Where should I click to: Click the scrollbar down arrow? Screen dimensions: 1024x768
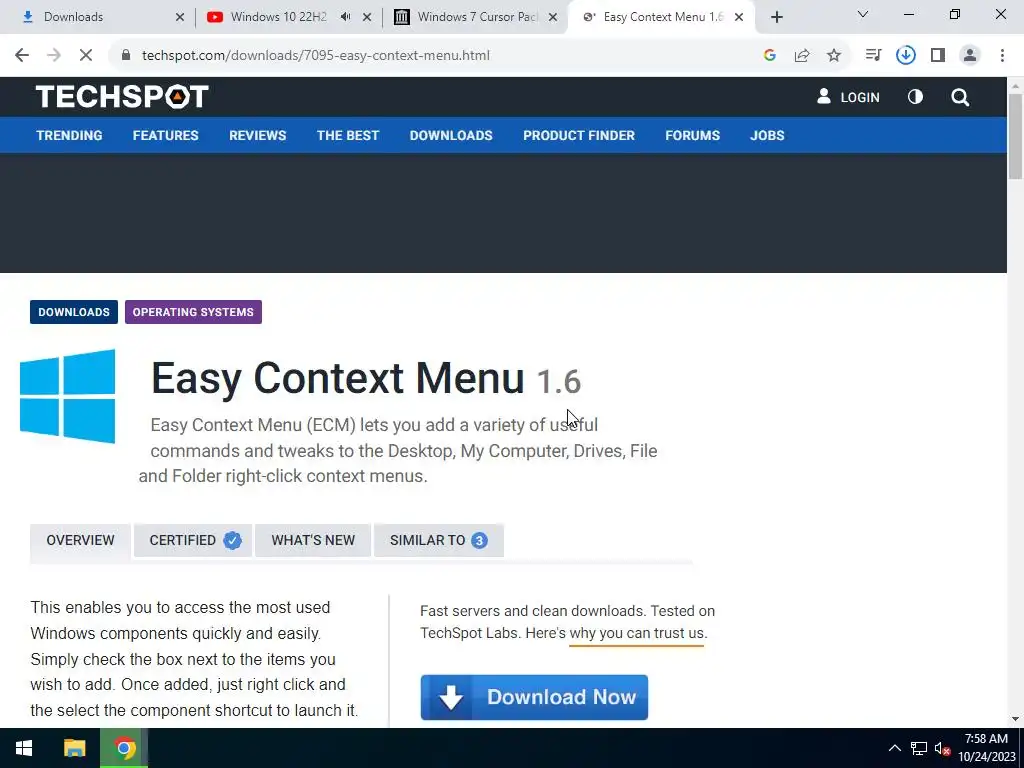1015,719
